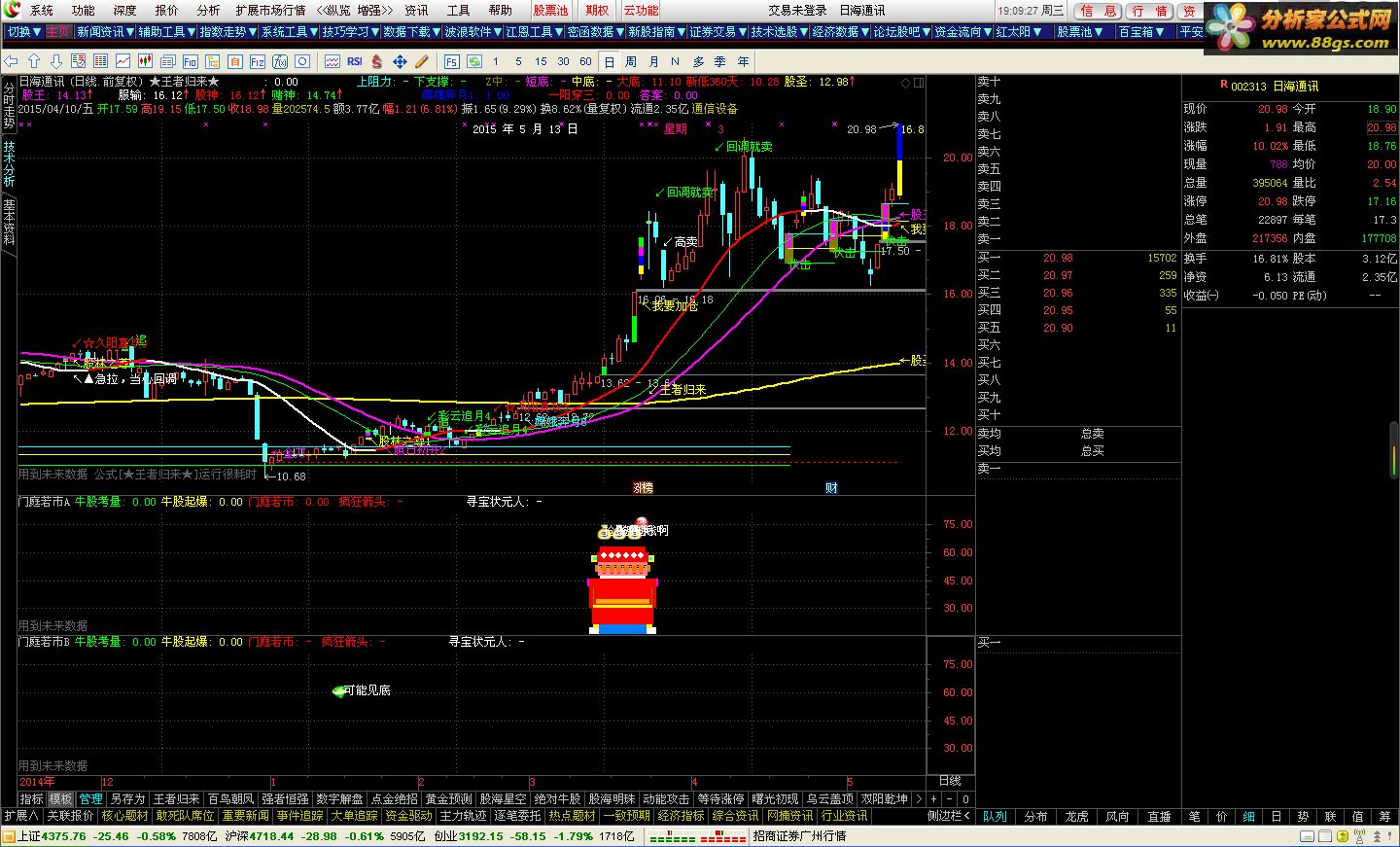Open the RSI indicator icon
This screenshot has width=1400, height=847.
(x=355, y=61)
